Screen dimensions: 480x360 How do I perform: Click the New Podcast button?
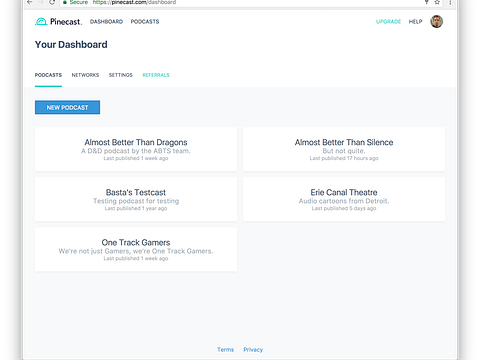(x=67, y=107)
